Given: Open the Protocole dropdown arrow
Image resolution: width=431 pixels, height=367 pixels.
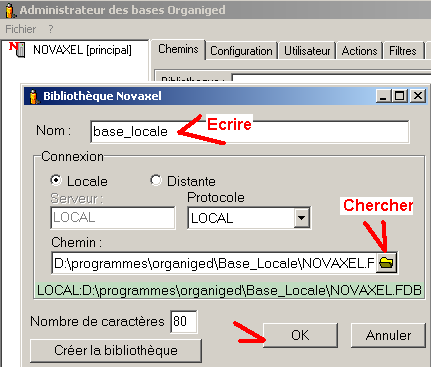Looking at the screenshot, I should (302, 218).
